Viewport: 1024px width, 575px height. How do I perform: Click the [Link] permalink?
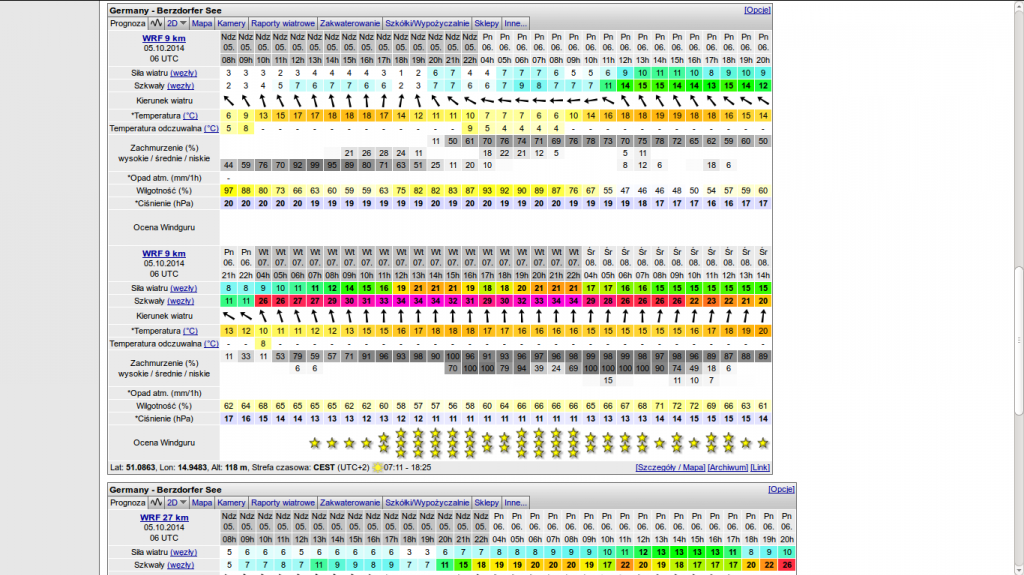pyautogui.click(x=760, y=468)
